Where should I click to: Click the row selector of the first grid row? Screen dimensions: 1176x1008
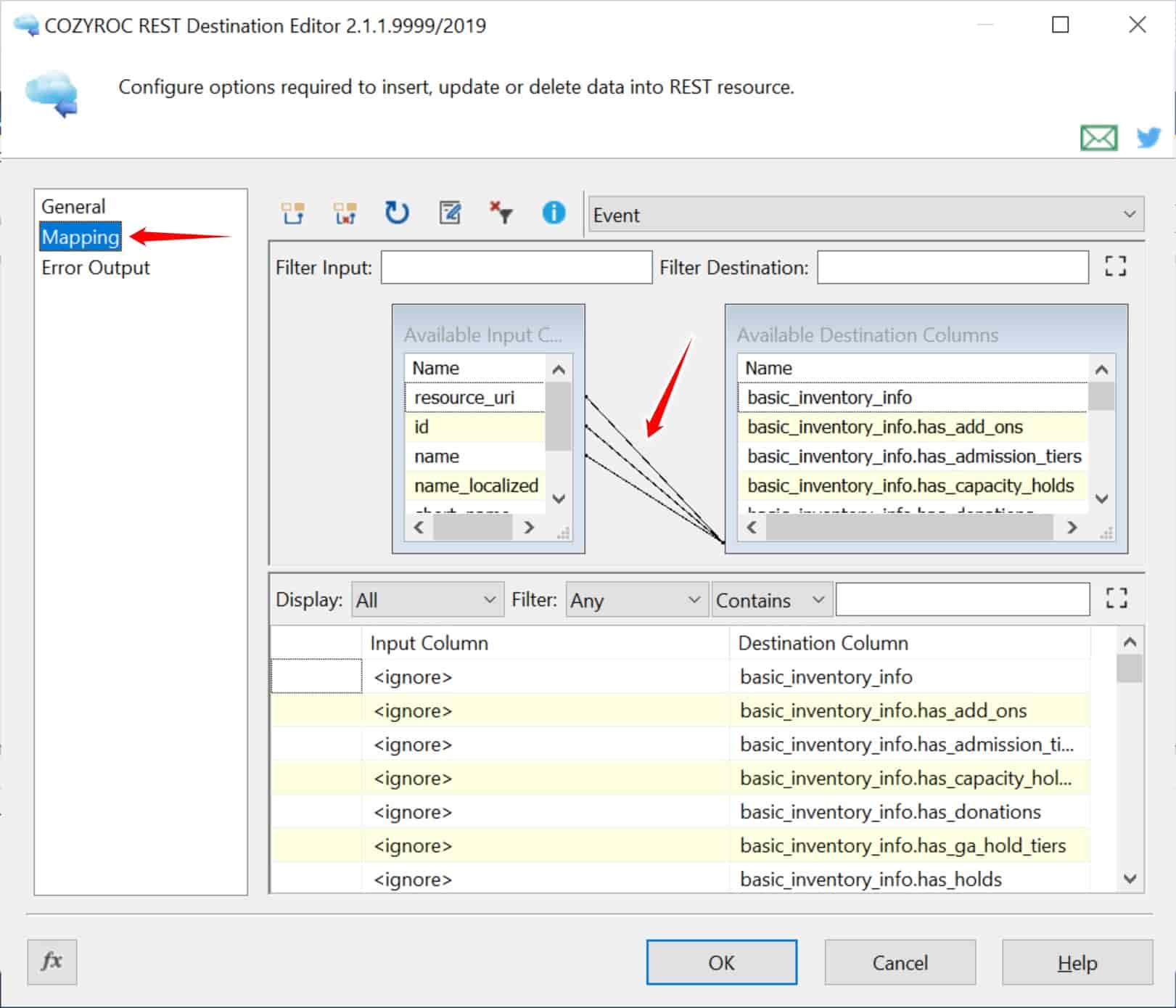316,676
